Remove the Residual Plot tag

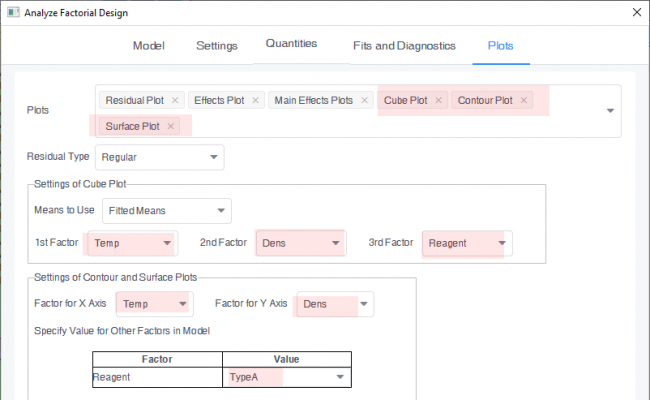pos(175,101)
